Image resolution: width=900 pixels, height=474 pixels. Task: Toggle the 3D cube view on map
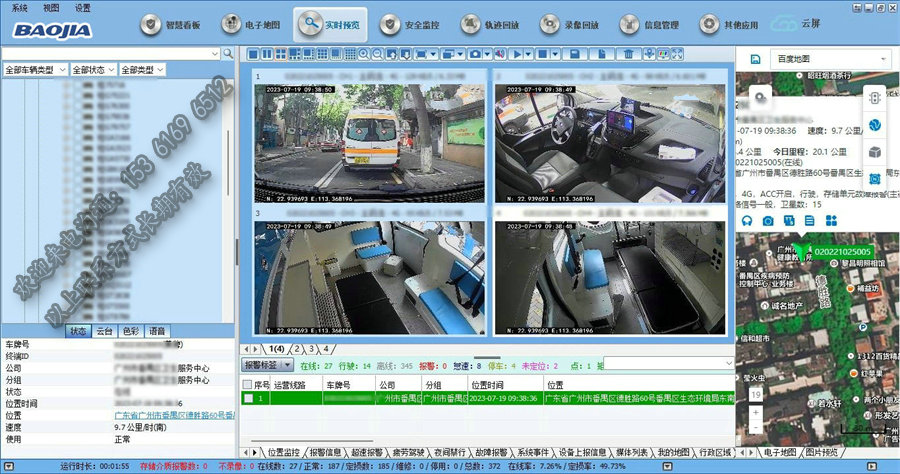click(x=874, y=152)
